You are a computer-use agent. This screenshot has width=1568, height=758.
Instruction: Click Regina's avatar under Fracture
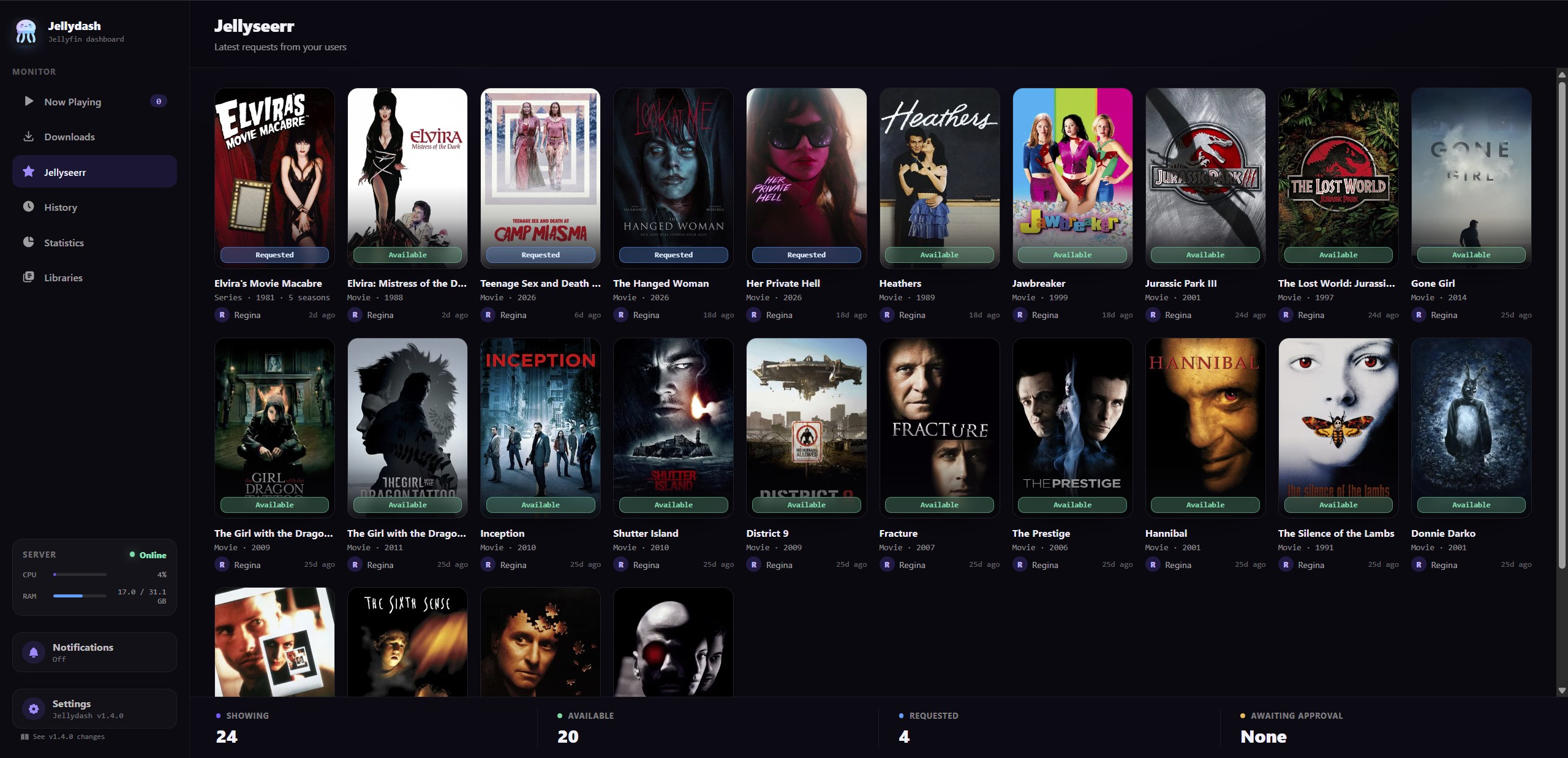pyautogui.click(x=886, y=565)
